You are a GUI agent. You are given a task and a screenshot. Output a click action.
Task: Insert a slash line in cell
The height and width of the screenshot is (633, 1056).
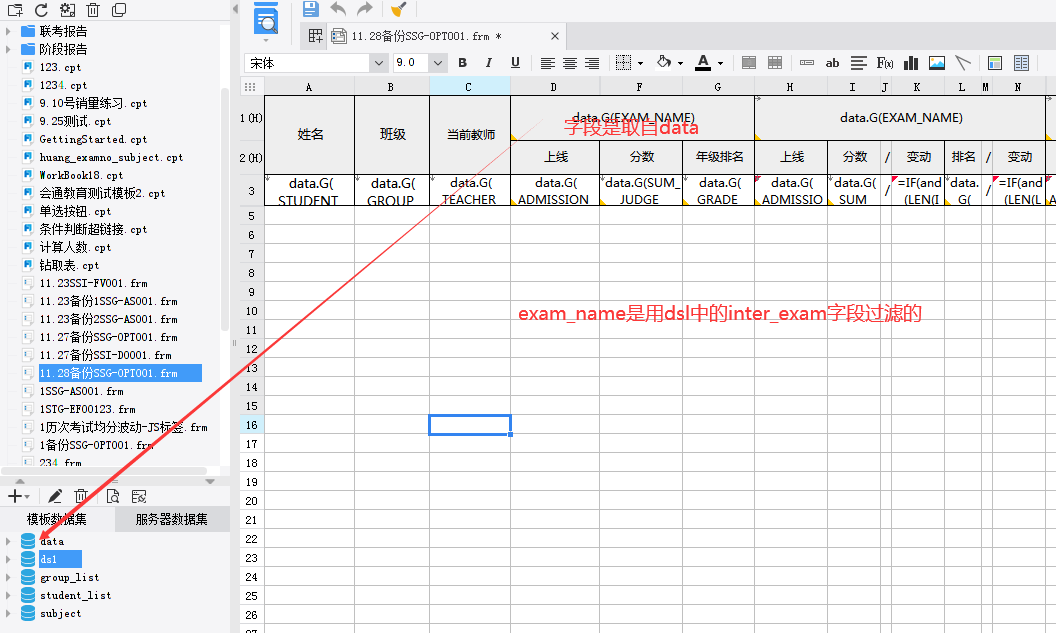963,63
